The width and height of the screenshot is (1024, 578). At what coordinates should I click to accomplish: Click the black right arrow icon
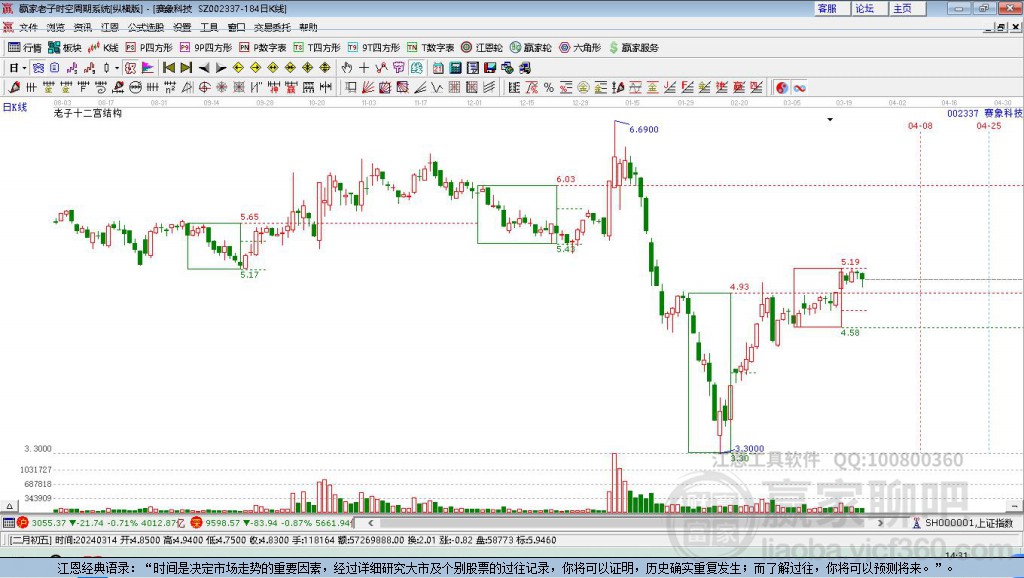[x=221, y=68]
